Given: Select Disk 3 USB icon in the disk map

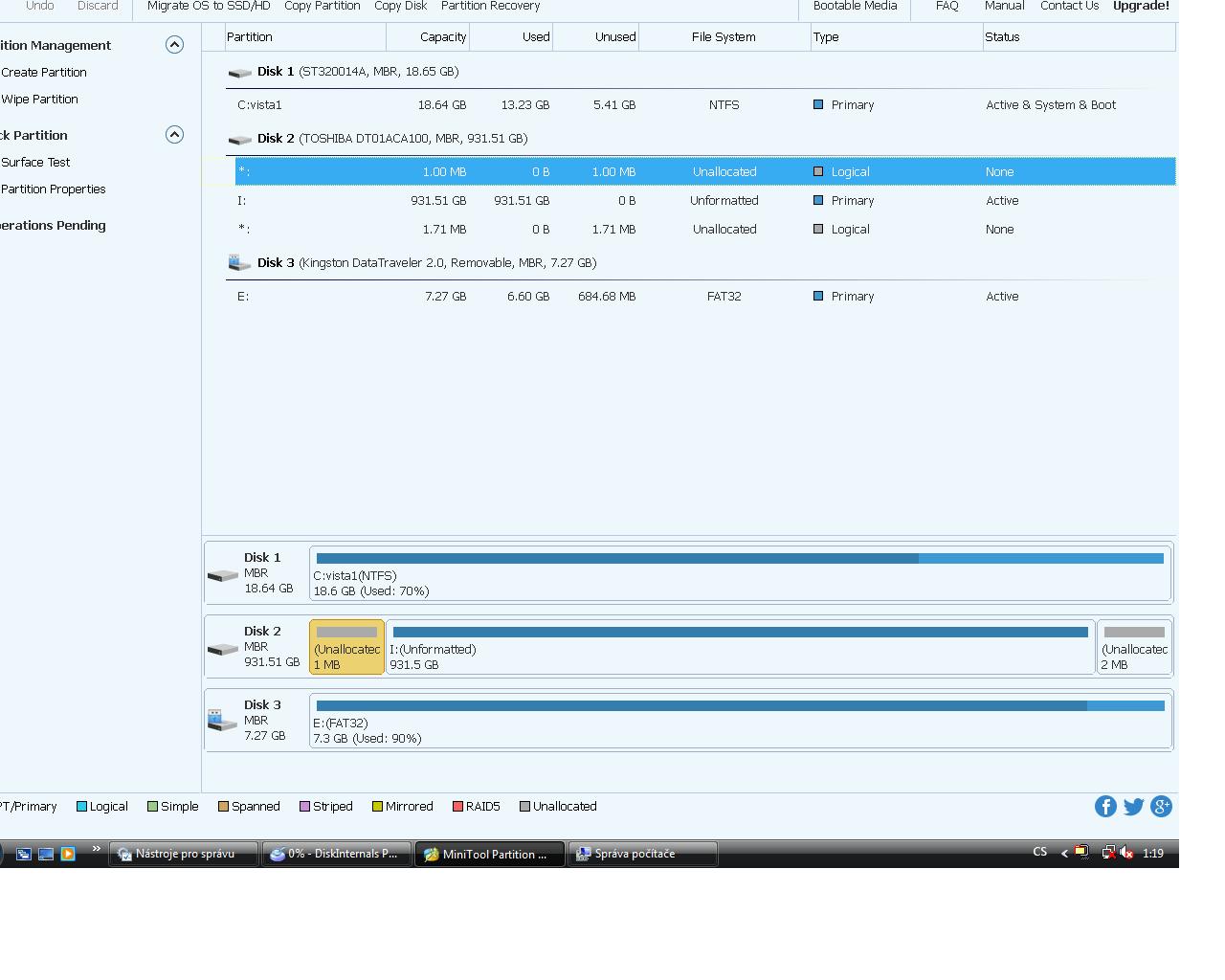Looking at the screenshot, I should click(x=223, y=720).
